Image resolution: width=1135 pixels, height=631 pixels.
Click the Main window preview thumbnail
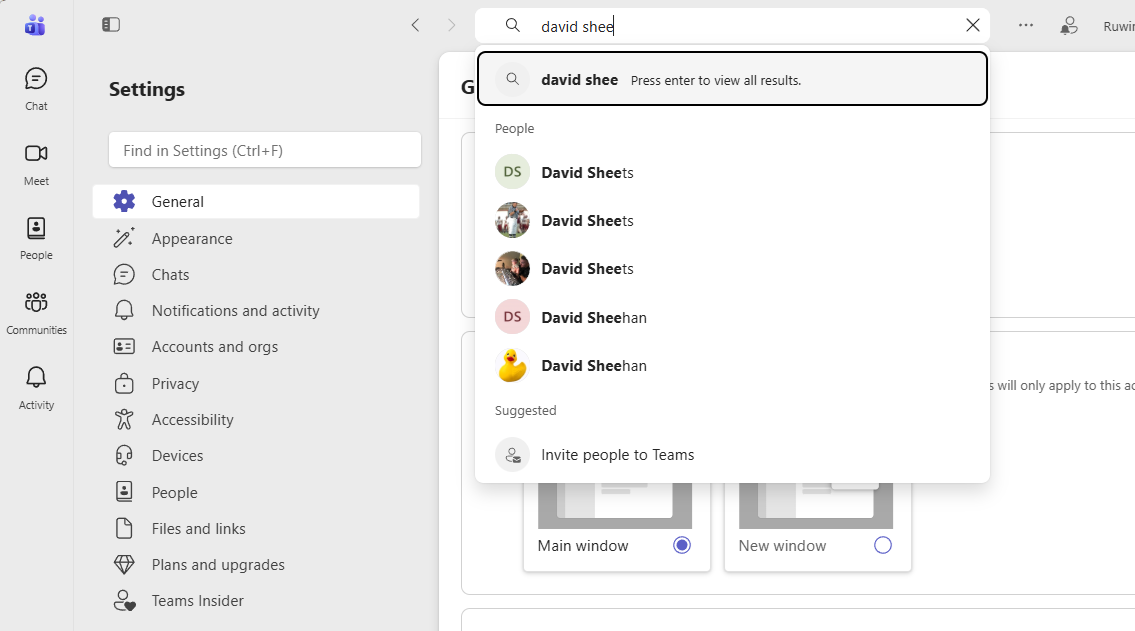615,505
